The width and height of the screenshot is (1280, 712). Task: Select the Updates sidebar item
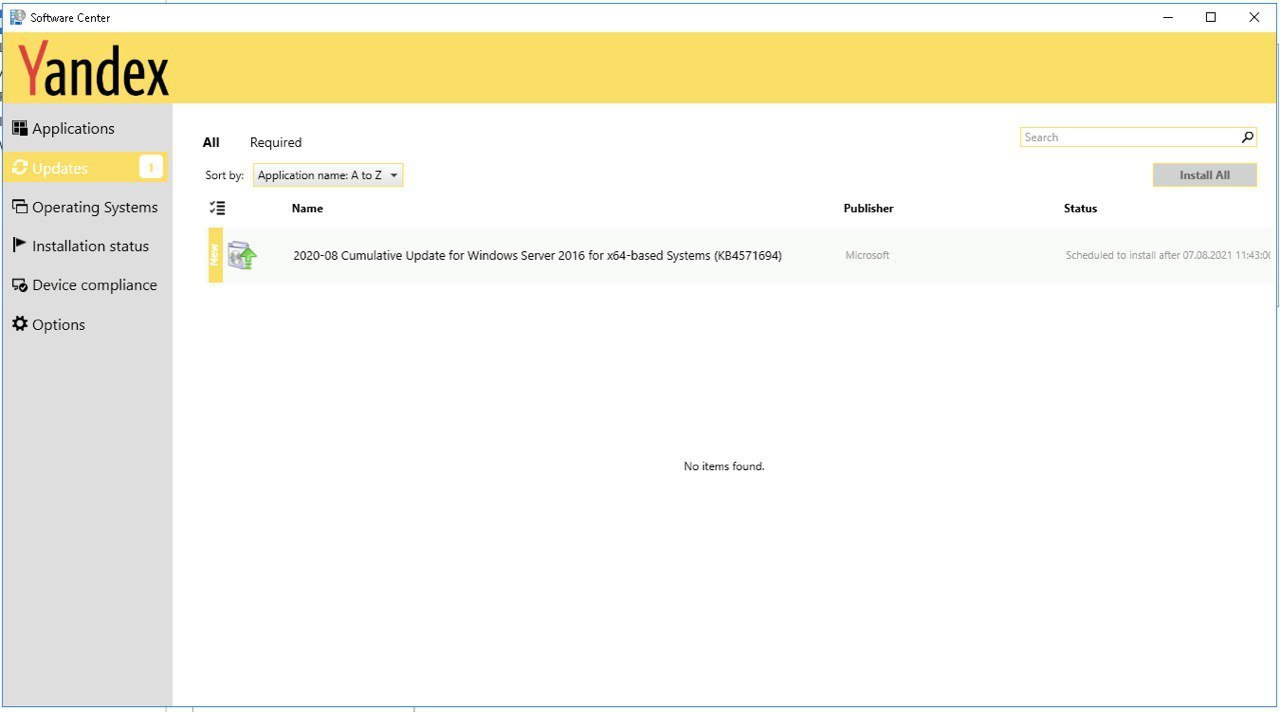86,168
